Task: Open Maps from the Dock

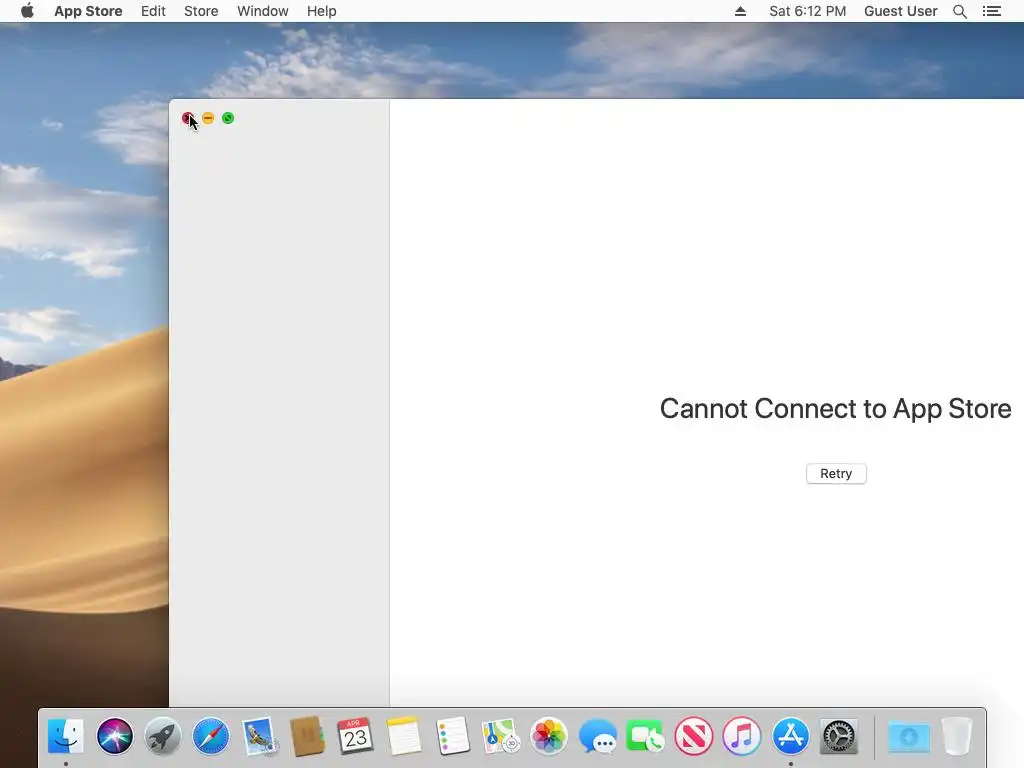Action: click(x=500, y=736)
